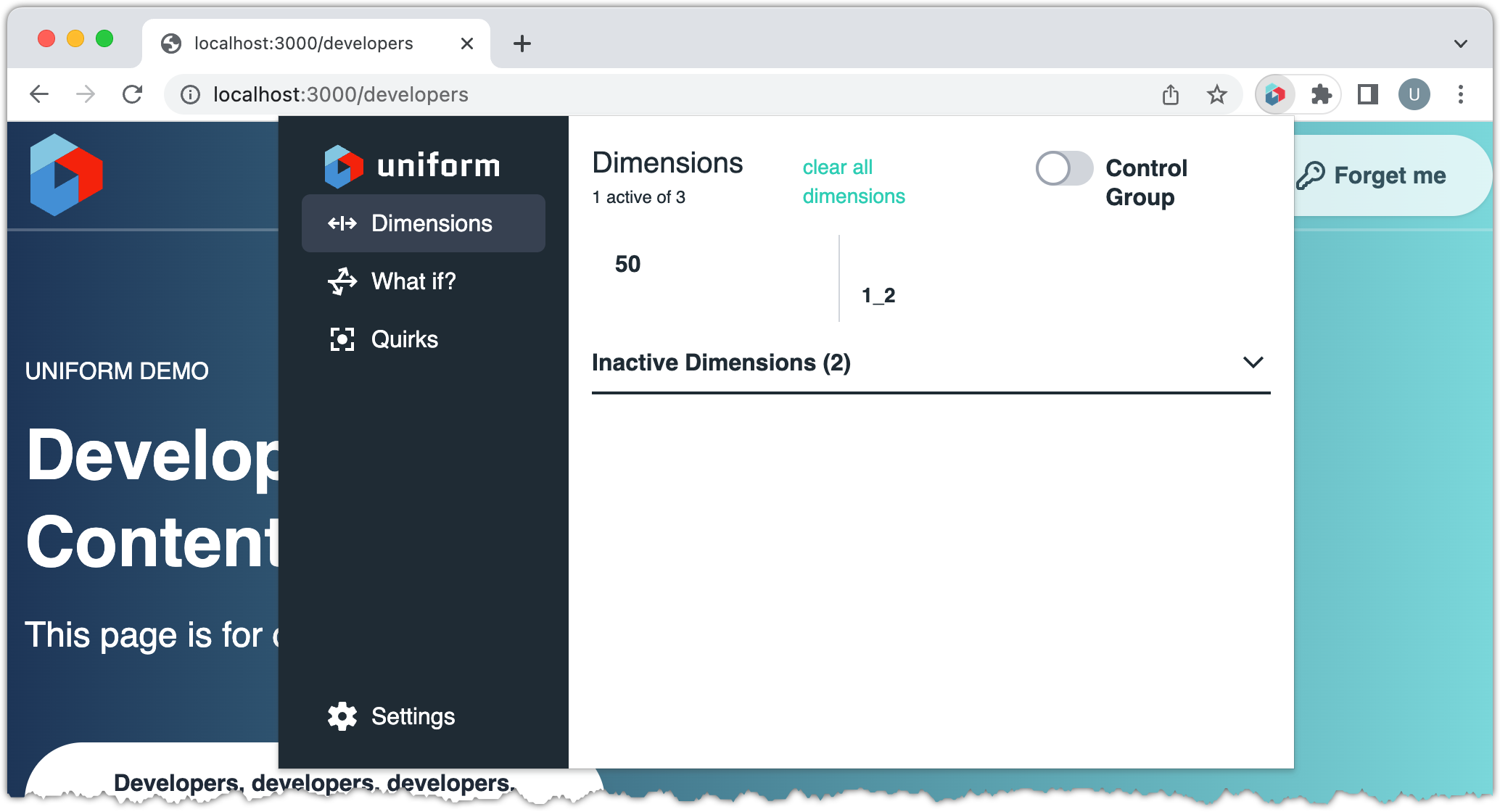The height and width of the screenshot is (812, 1500).
Task: Click the Uniform extension icon in toolbar
Action: coord(1275,94)
